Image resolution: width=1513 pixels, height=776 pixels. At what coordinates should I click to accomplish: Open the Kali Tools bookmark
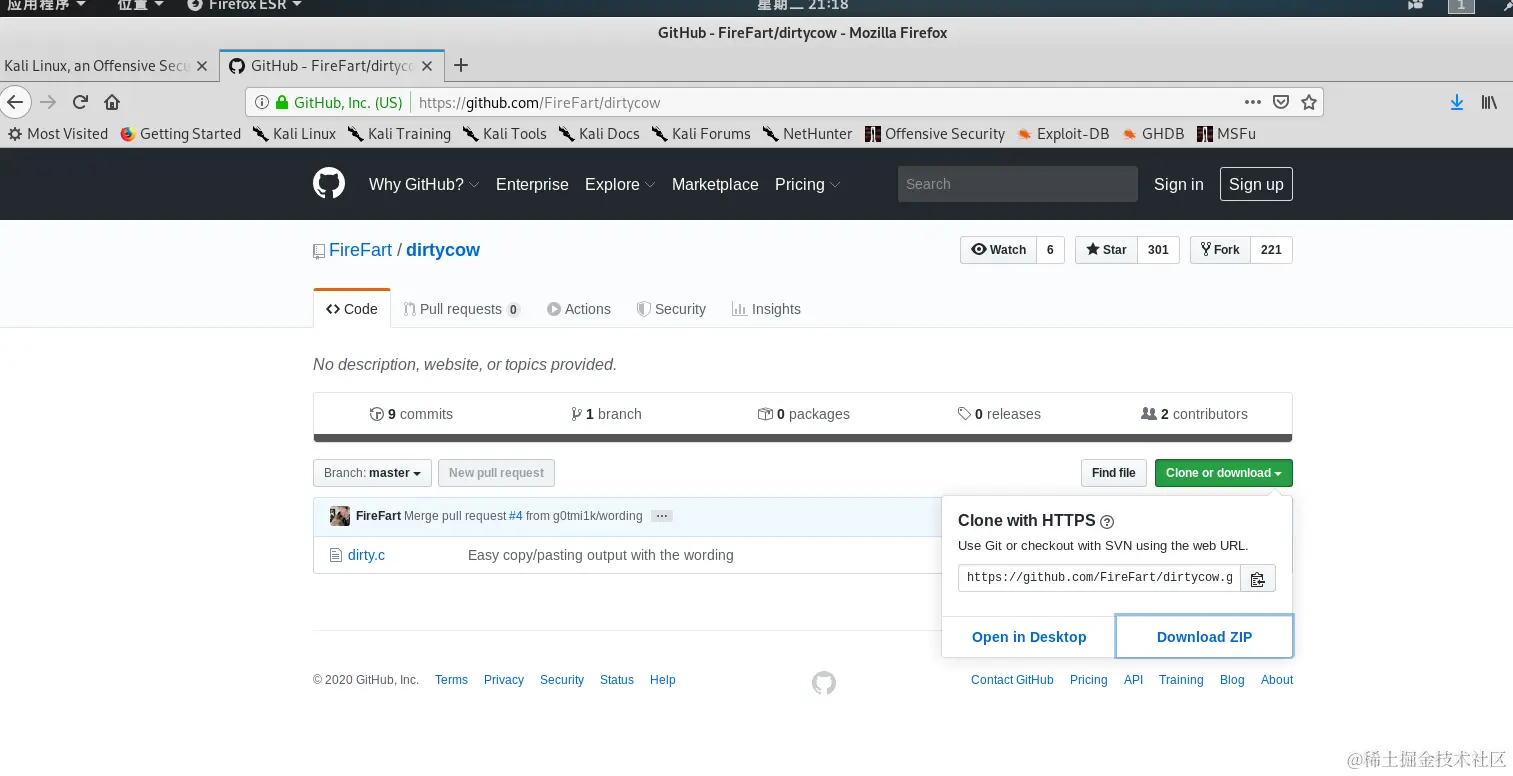(x=505, y=133)
